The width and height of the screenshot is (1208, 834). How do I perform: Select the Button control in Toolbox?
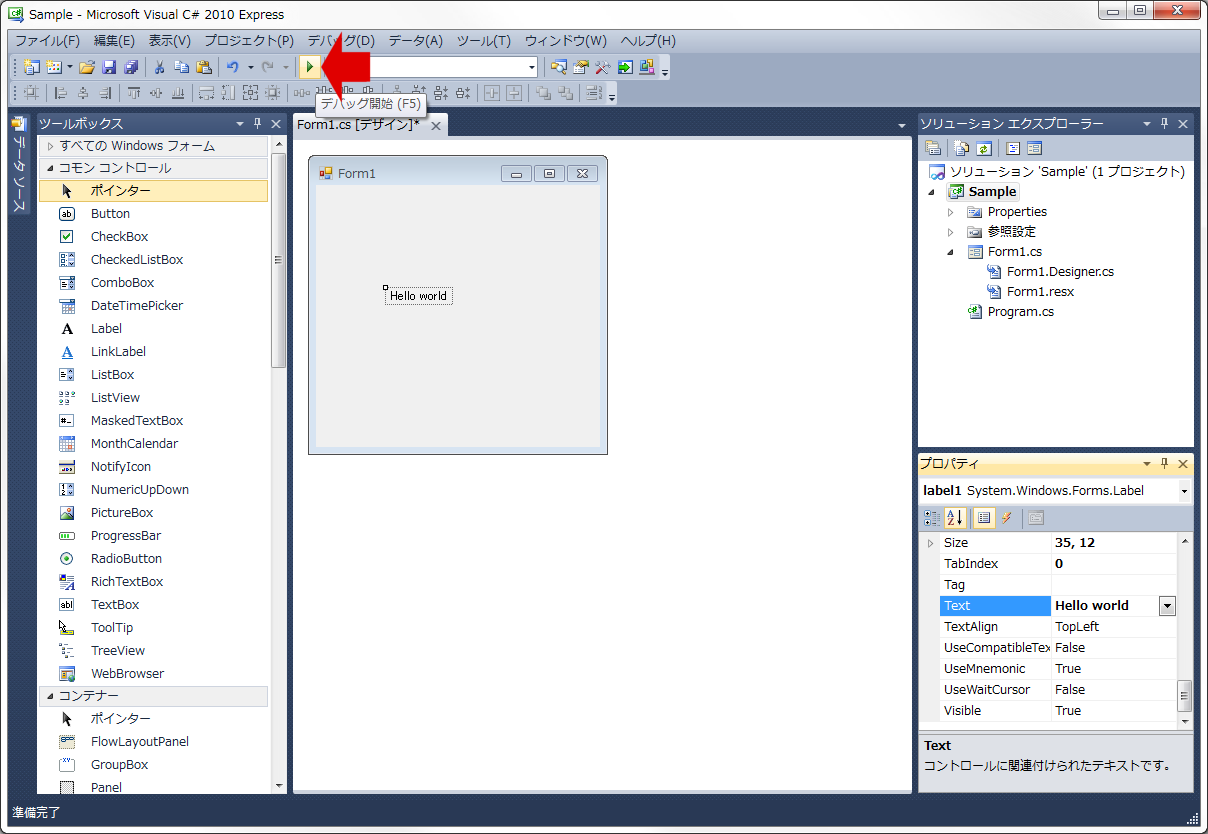point(110,214)
